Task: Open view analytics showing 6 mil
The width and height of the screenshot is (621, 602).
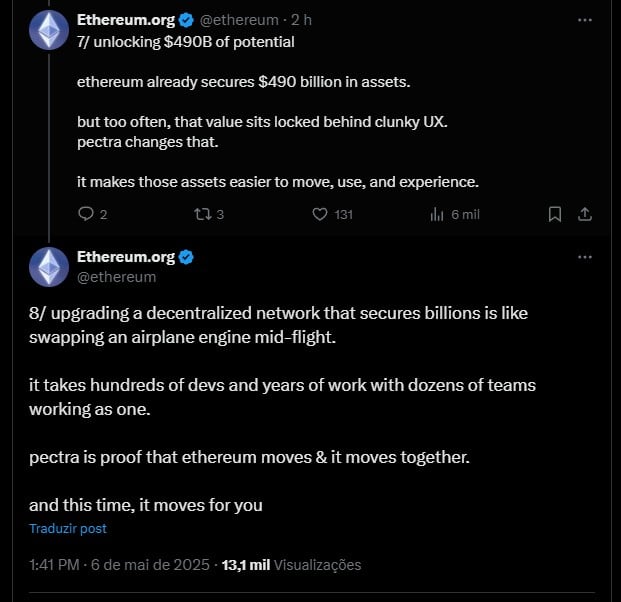Action: 454,214
